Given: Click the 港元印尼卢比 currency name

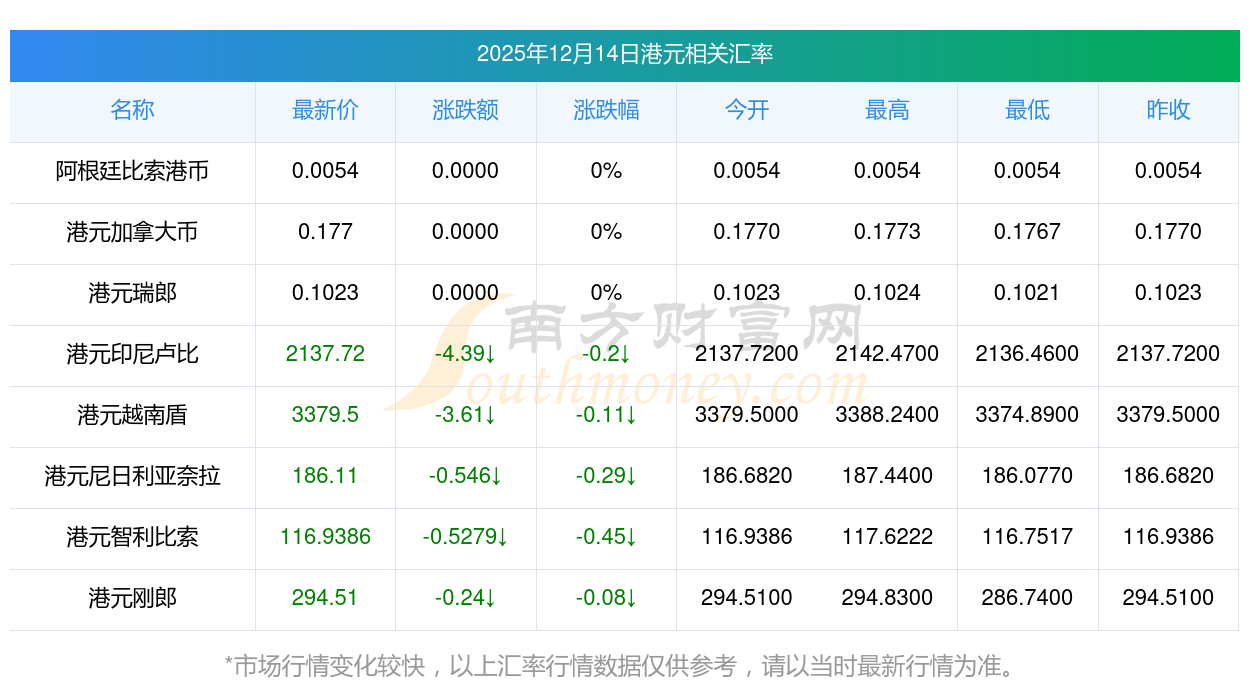Looking at the screenshot, I should click(132, 354).
